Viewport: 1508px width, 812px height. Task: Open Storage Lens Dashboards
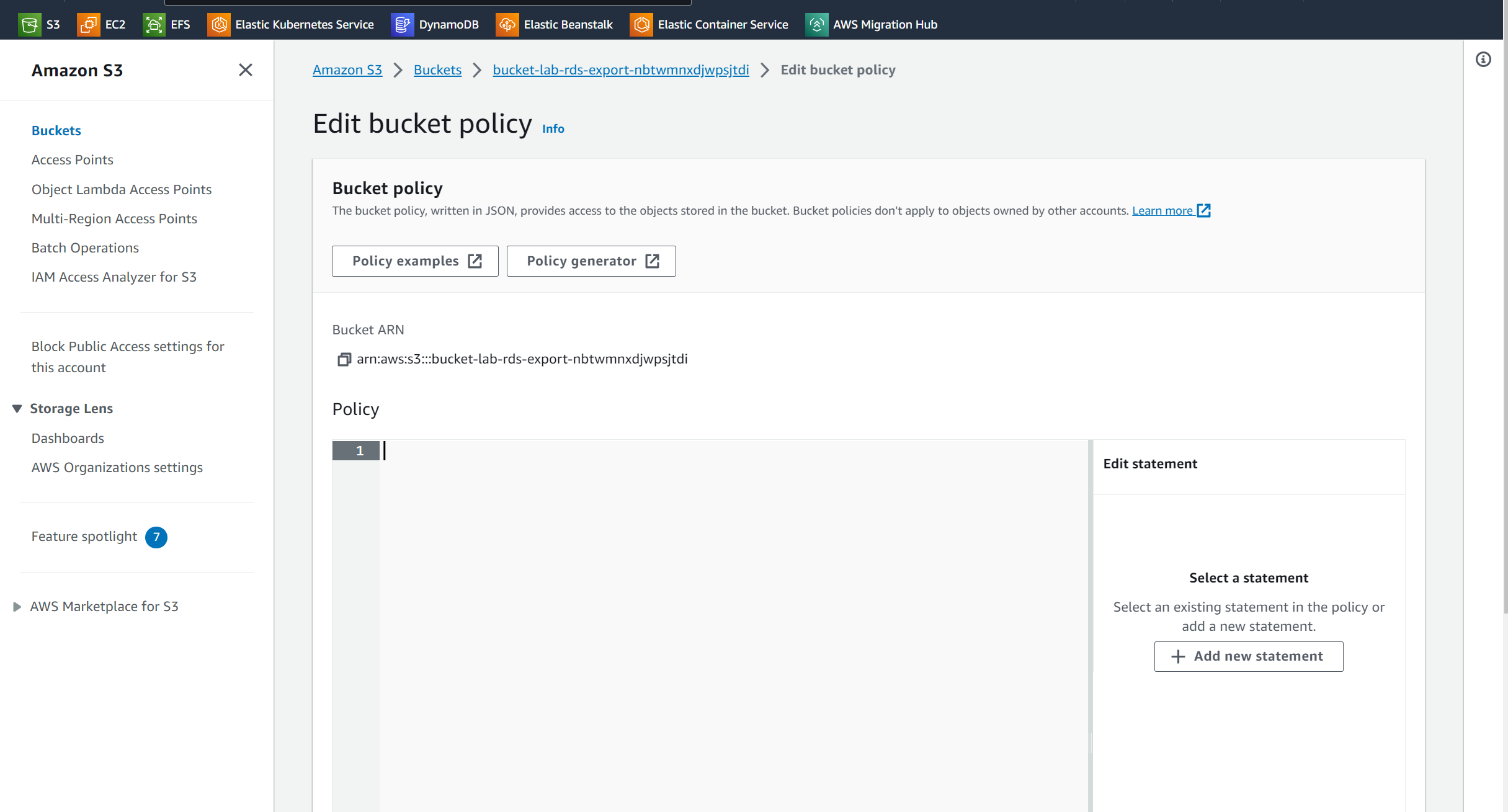pos(68,438)
